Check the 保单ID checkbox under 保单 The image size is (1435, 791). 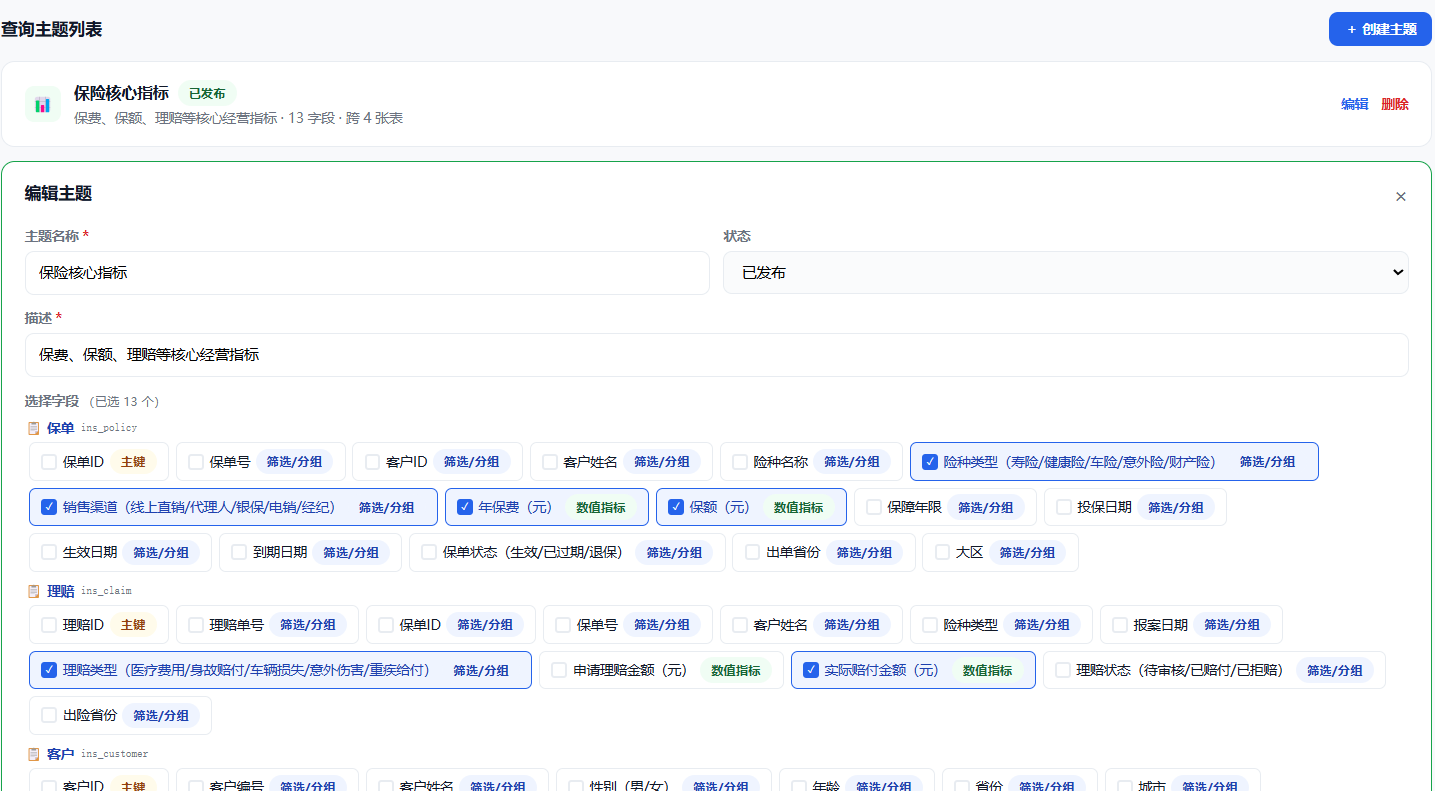coord(49,462)
